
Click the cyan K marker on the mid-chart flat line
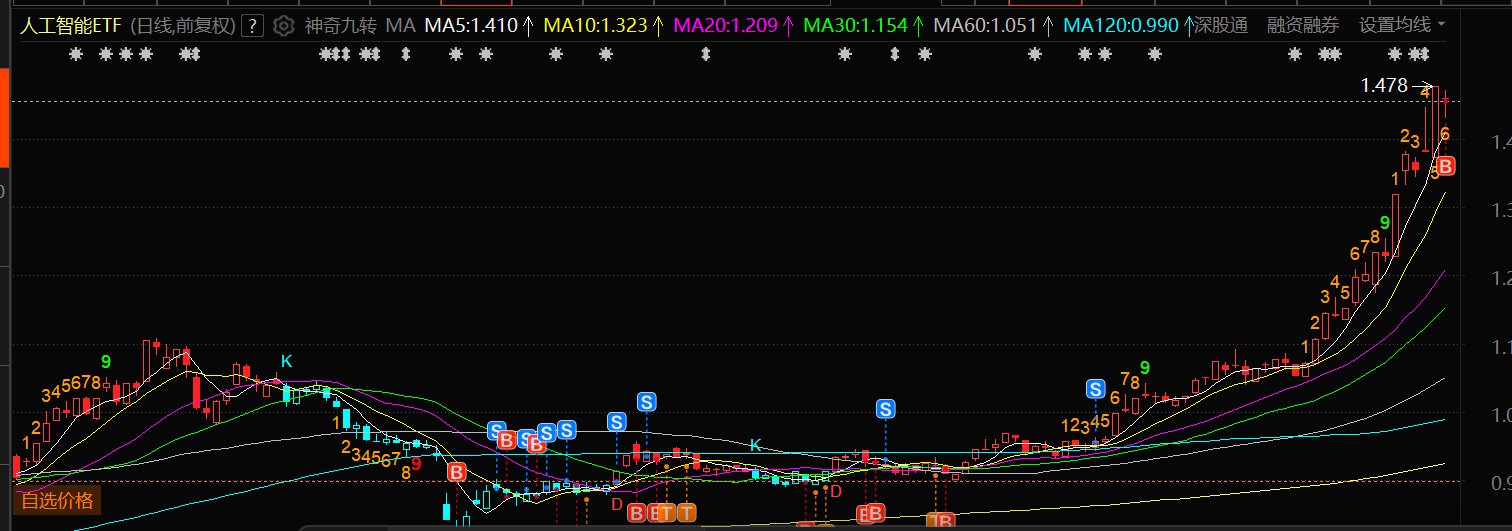coord(756,445)
